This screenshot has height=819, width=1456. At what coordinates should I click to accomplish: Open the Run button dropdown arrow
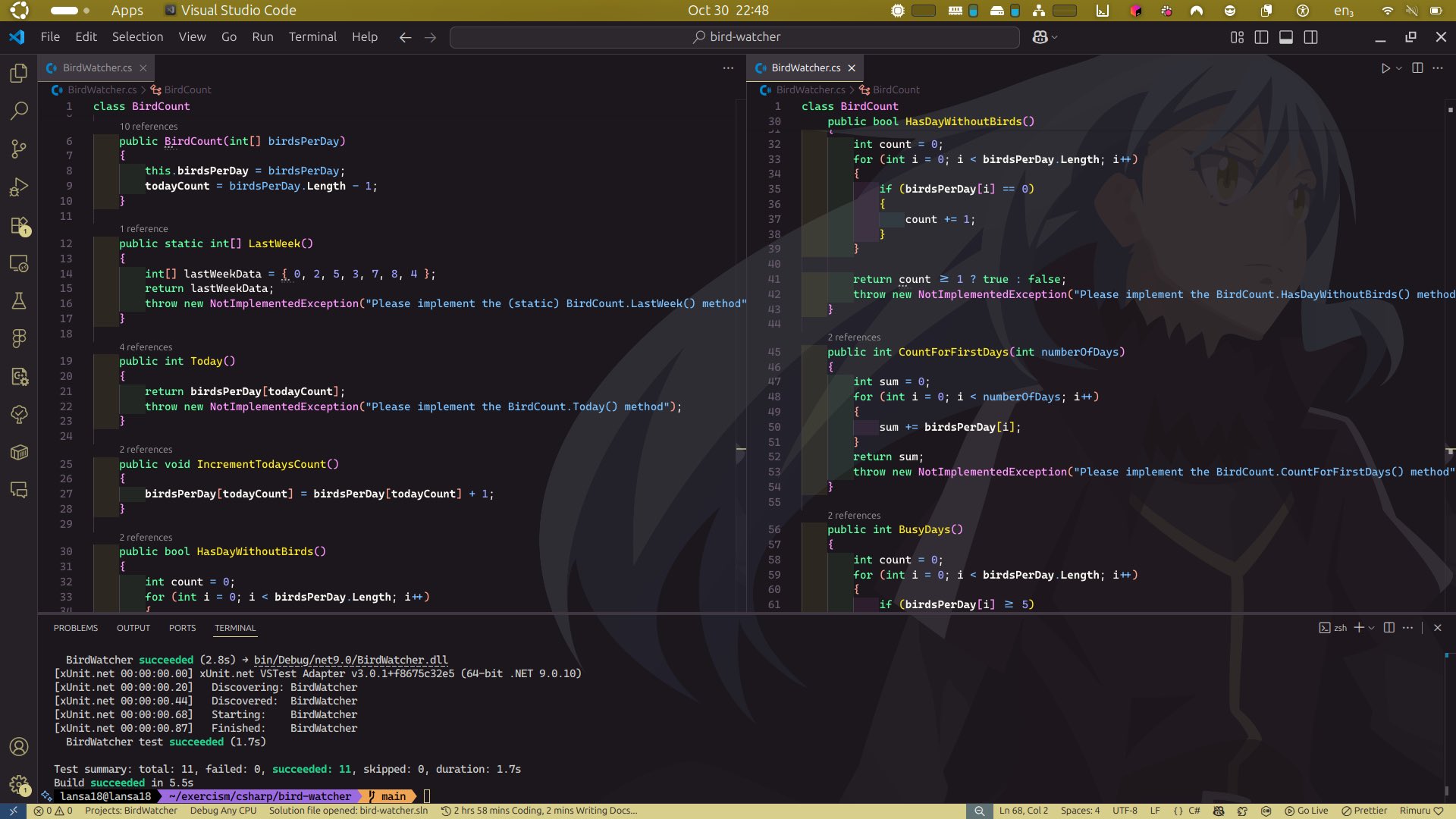pos(1399,68)
